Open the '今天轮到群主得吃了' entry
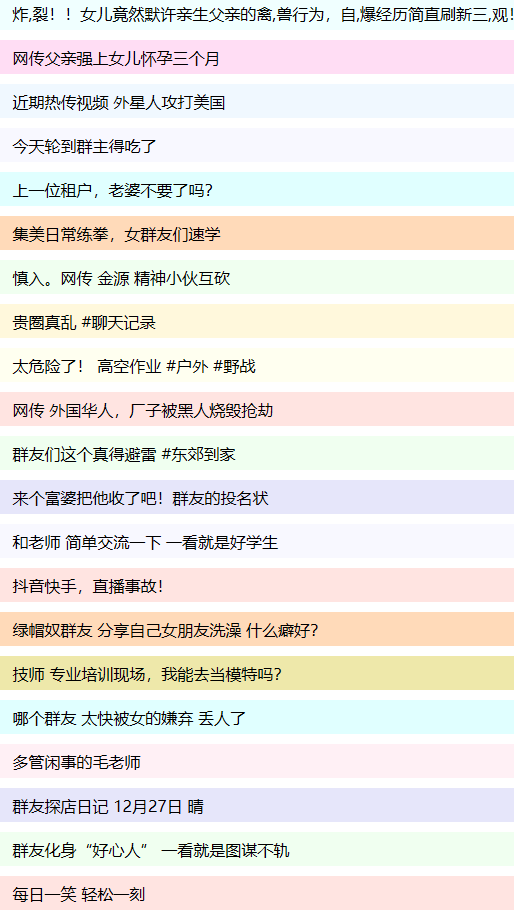Viewport: 514px width, 914px height. point(257,146)
